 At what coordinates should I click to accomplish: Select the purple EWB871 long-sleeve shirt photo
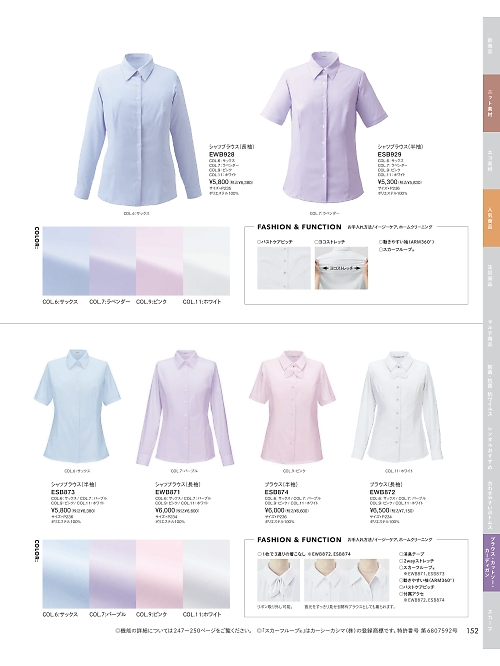[185, 407]
